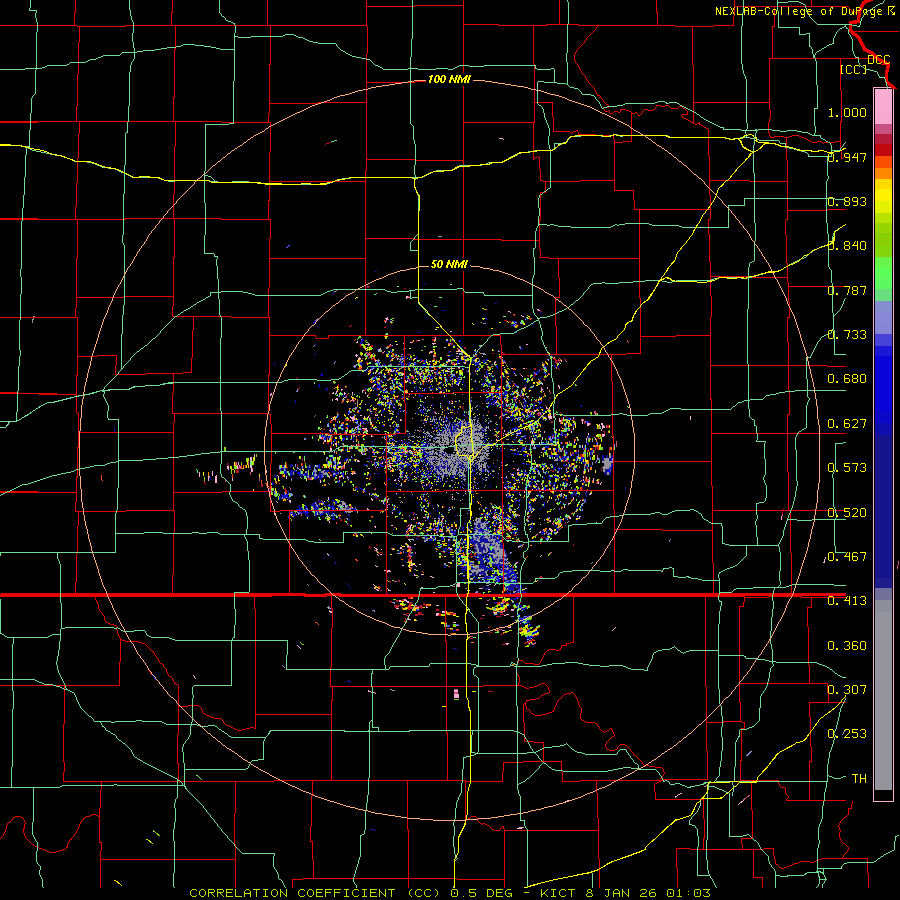Select the 0.627 legend value
Screen dimensions: 900x900
click(x=847, y=424)
